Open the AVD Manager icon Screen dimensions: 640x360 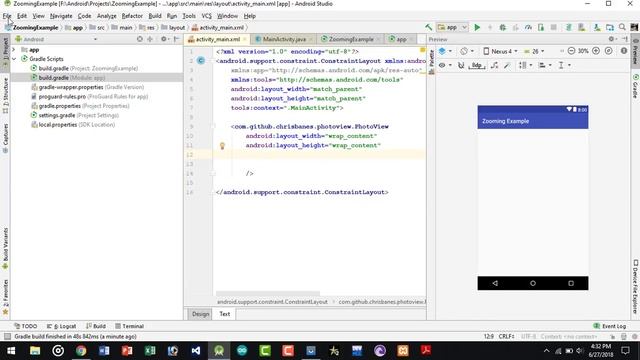582,27
